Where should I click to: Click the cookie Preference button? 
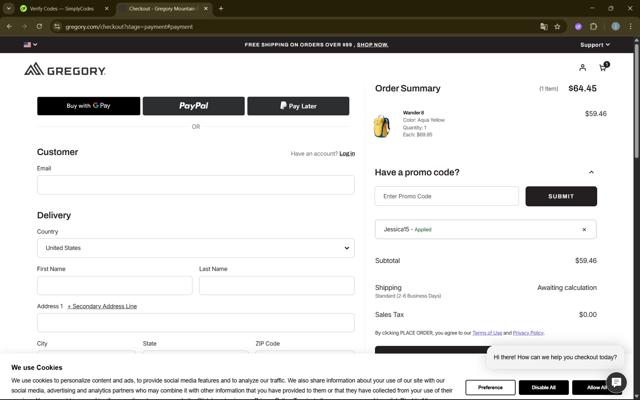pos(490,387)
